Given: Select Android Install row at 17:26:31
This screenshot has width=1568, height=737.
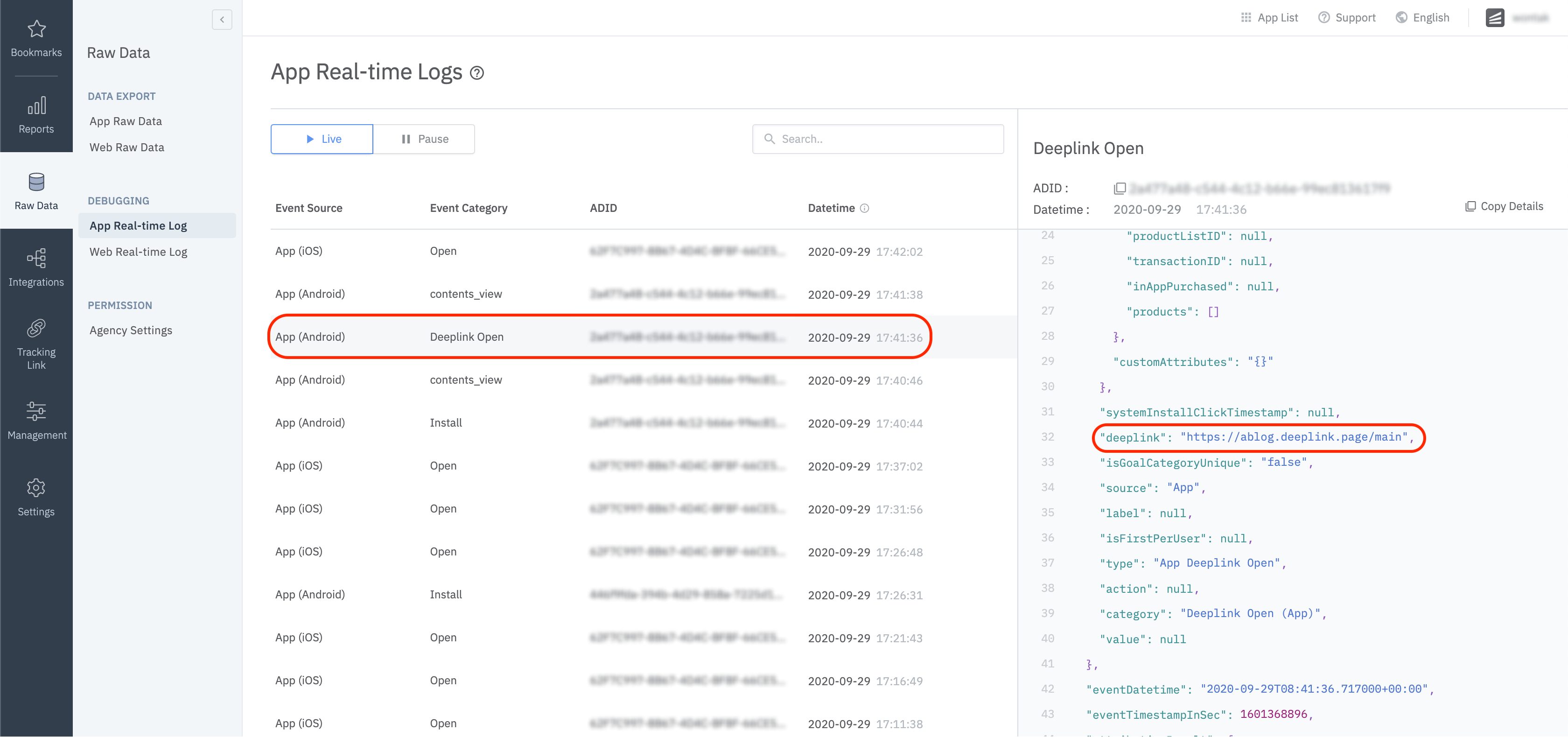Looking at the screenshot, I should 644,595.
